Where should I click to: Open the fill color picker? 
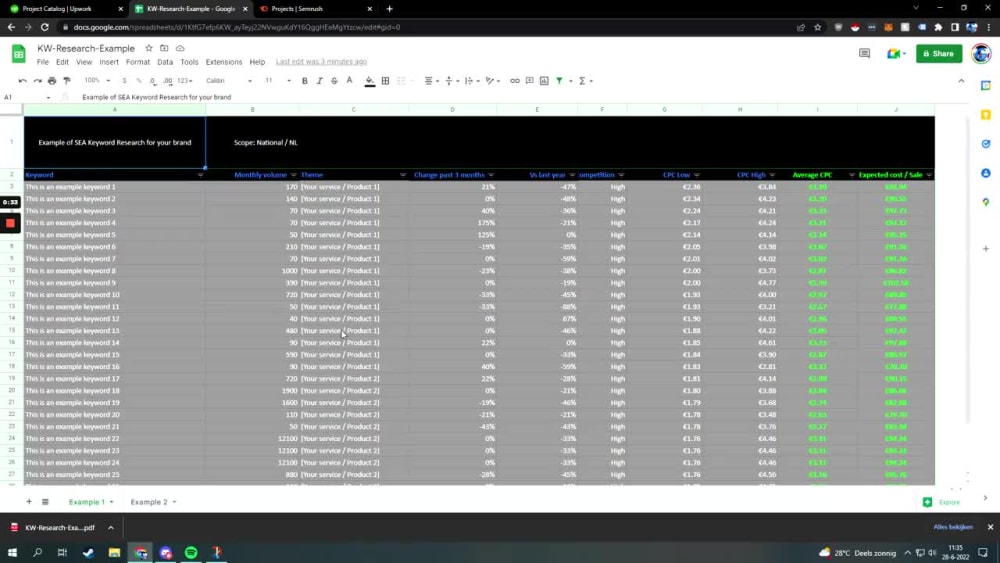coord(370,81)
